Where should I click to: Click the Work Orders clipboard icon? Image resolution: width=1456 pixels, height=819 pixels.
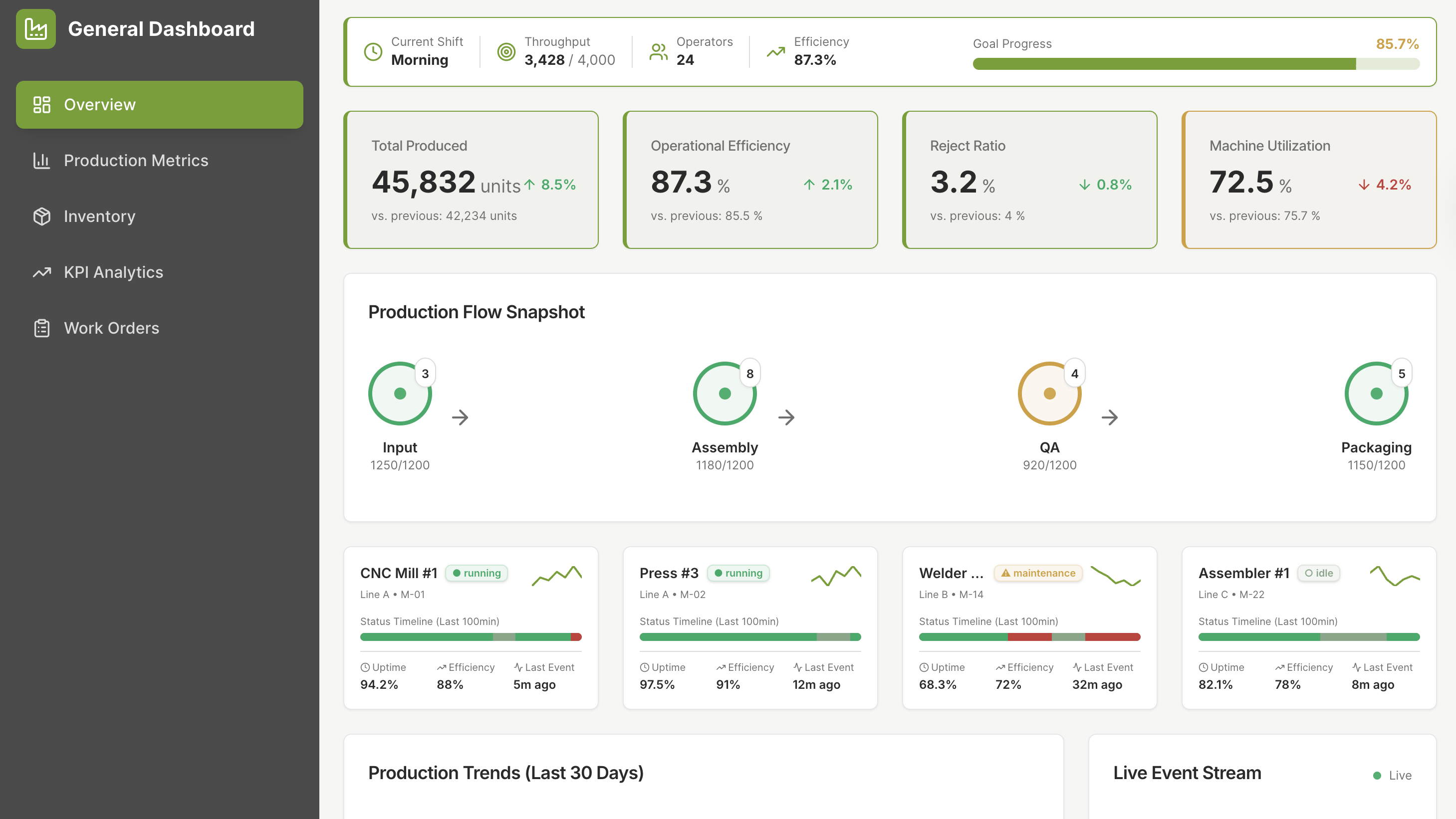41,328
